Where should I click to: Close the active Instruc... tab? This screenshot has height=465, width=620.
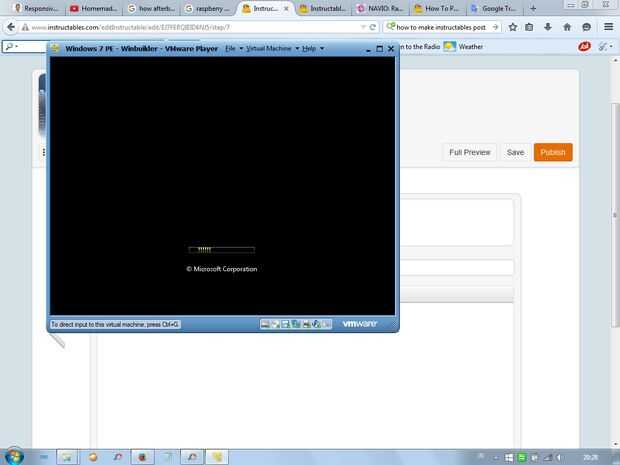(286, 8)
